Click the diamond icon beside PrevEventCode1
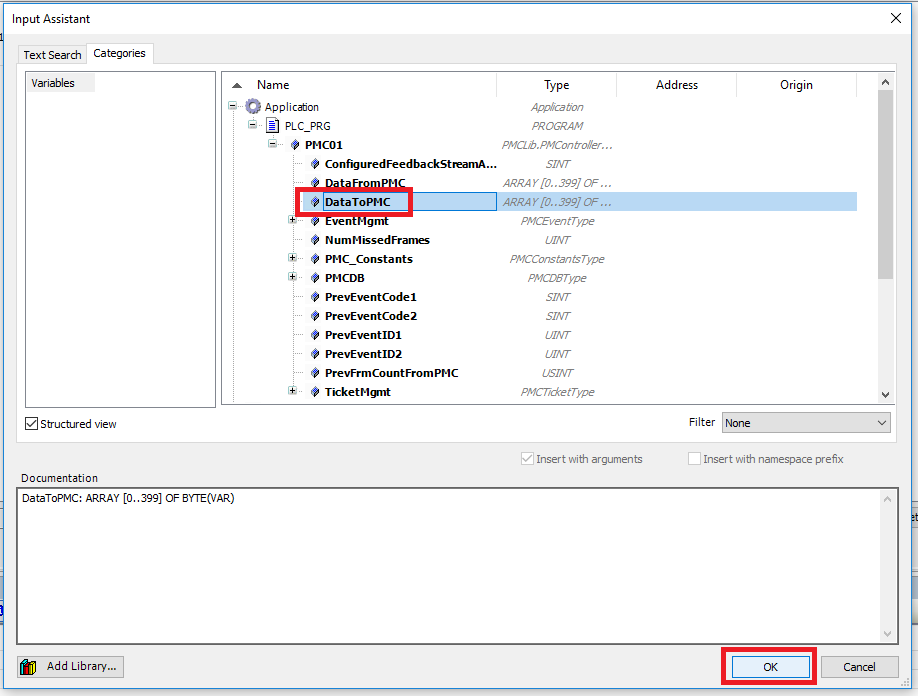 click(314, 296)
